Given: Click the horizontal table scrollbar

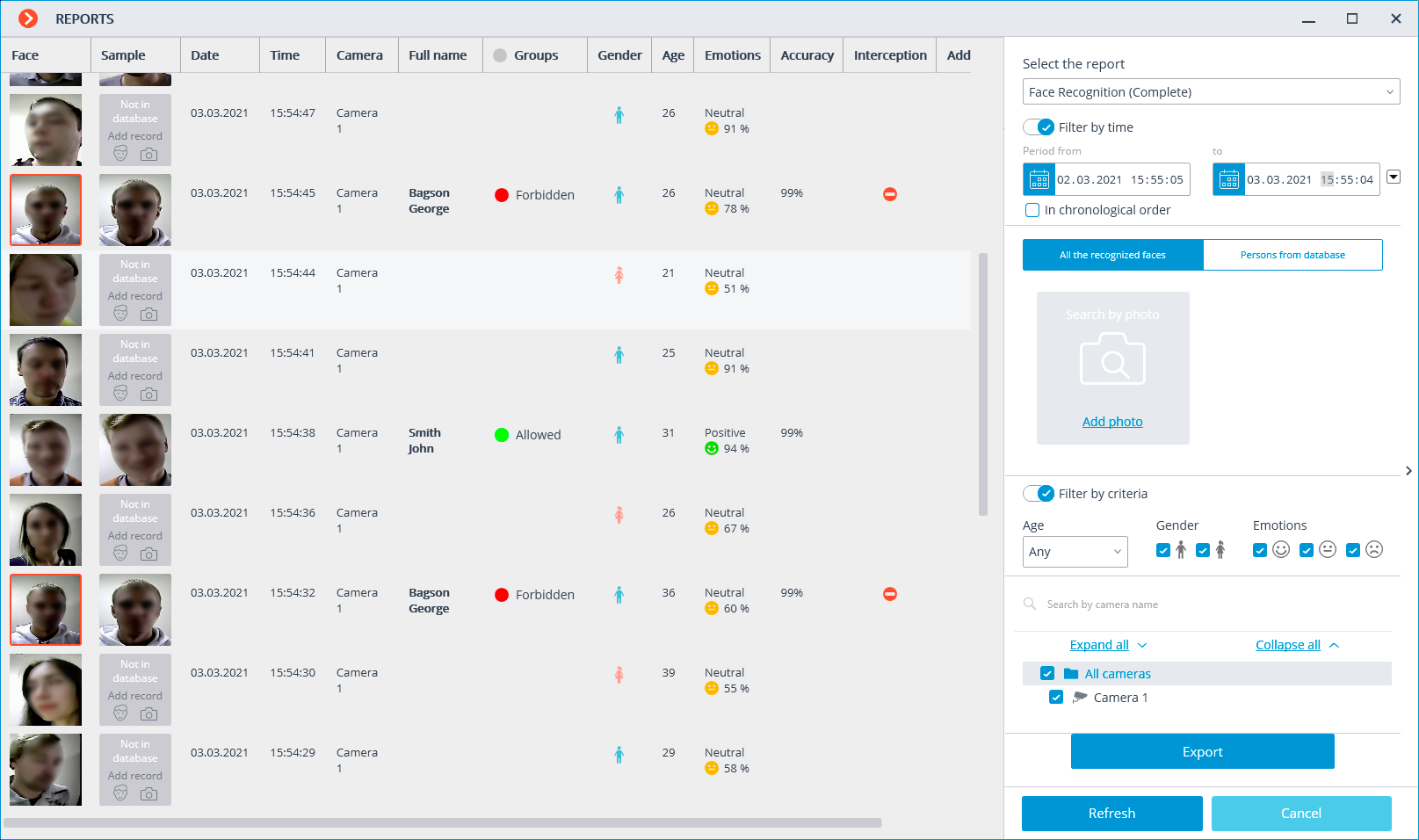Looking at the screenshot, I should click(443, 823).
